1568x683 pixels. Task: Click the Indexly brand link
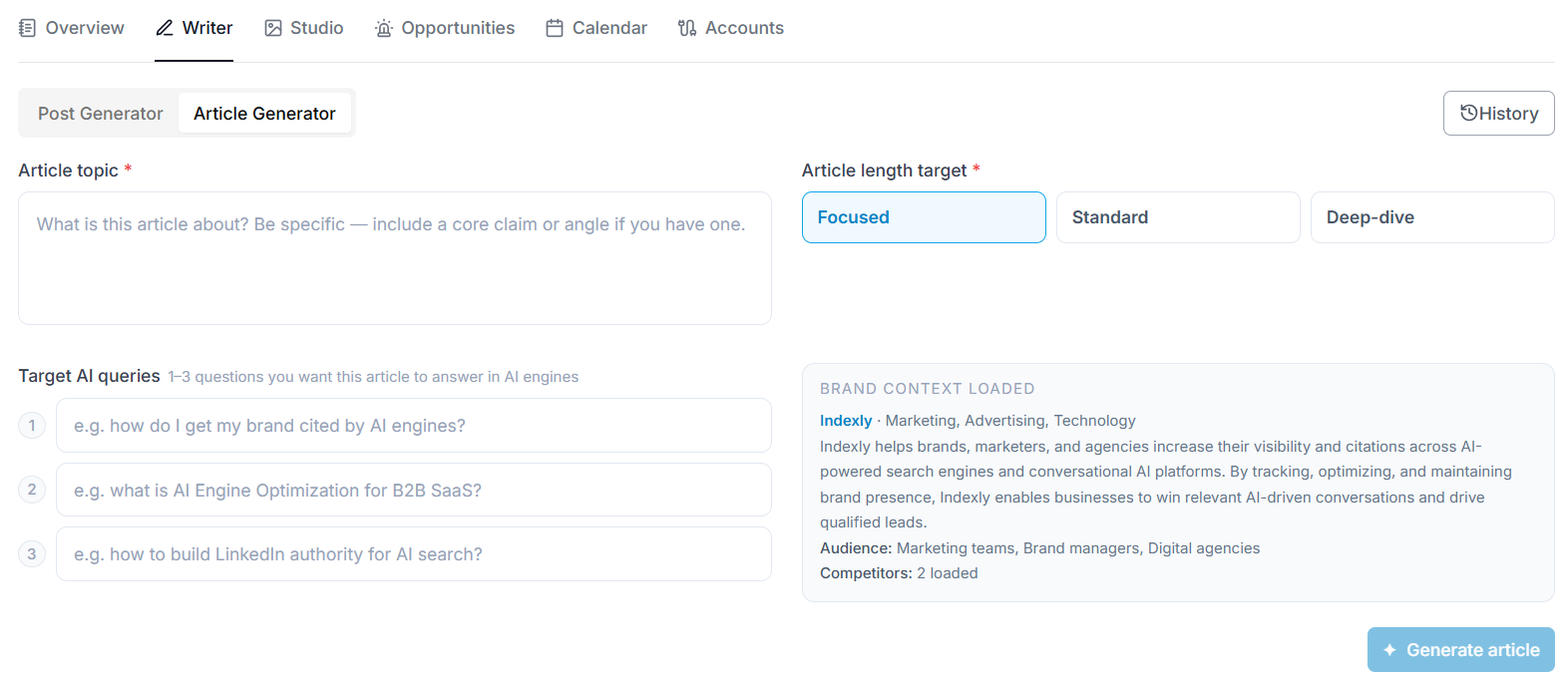pyautogui.click(x=846, y=421)
